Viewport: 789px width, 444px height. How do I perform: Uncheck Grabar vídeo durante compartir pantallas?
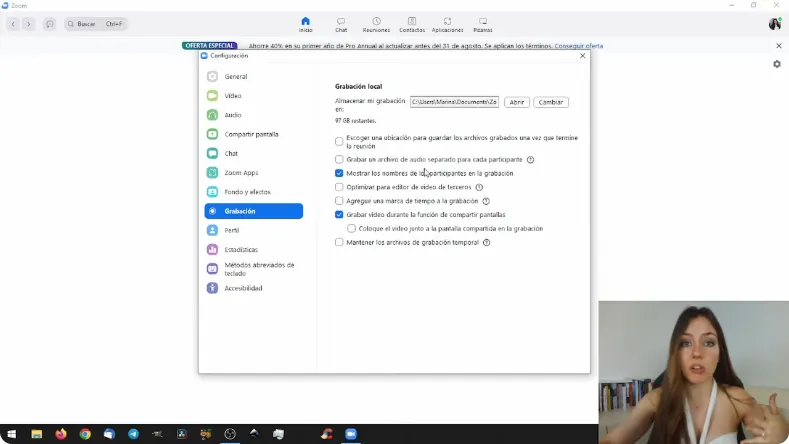tap(339, 214)
